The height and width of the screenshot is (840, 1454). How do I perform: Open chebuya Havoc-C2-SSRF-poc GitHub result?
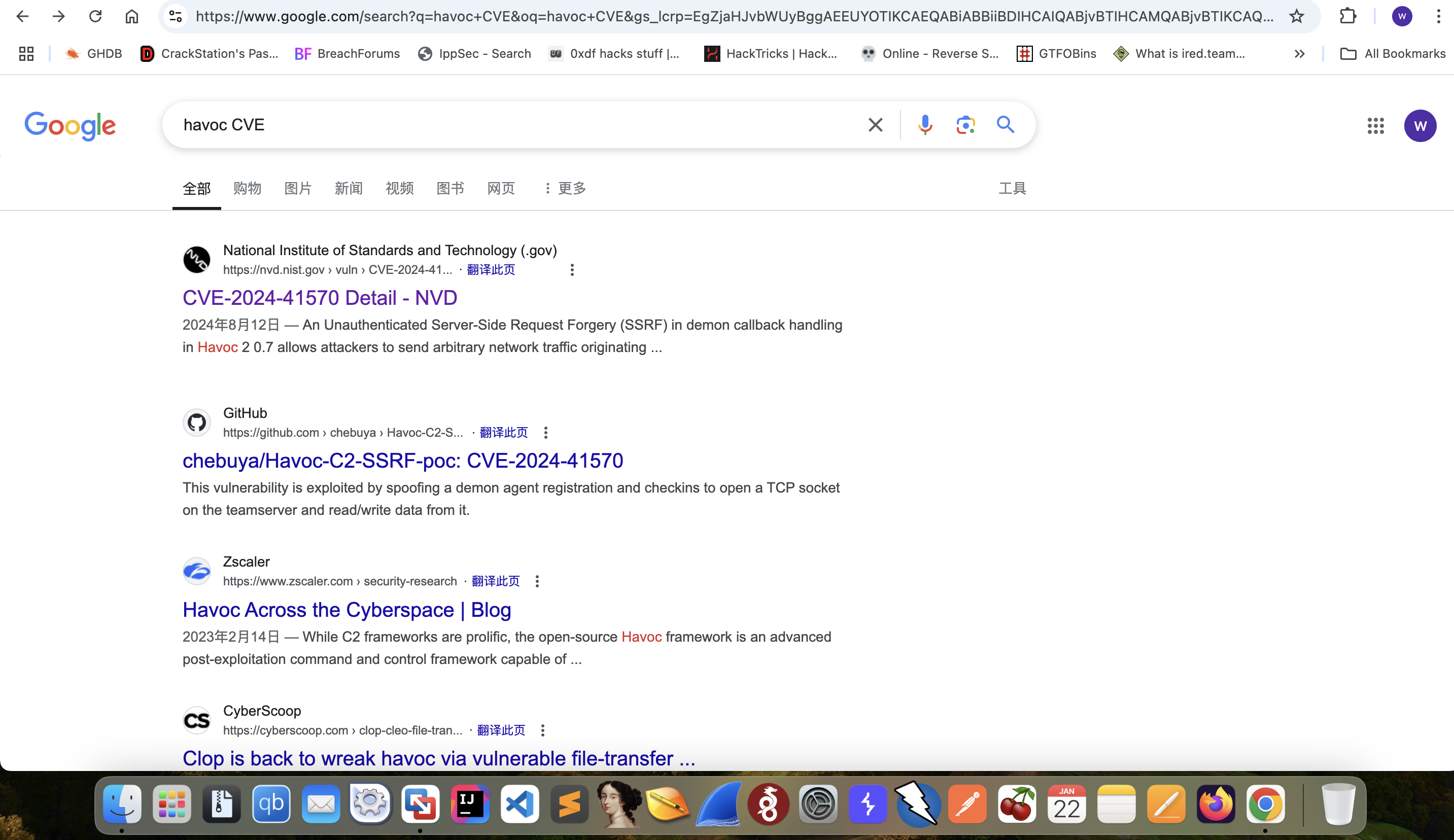point(402,461)
